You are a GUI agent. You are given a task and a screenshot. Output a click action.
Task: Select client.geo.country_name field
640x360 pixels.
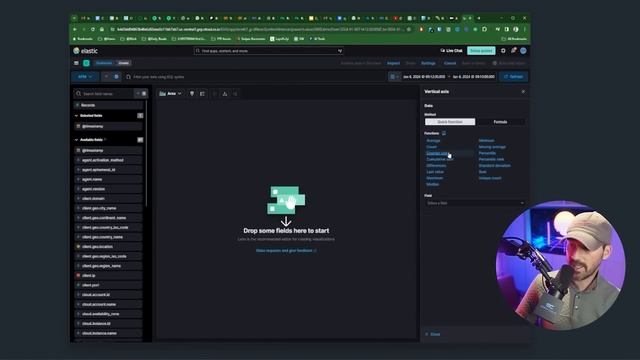tap(108, 237)
